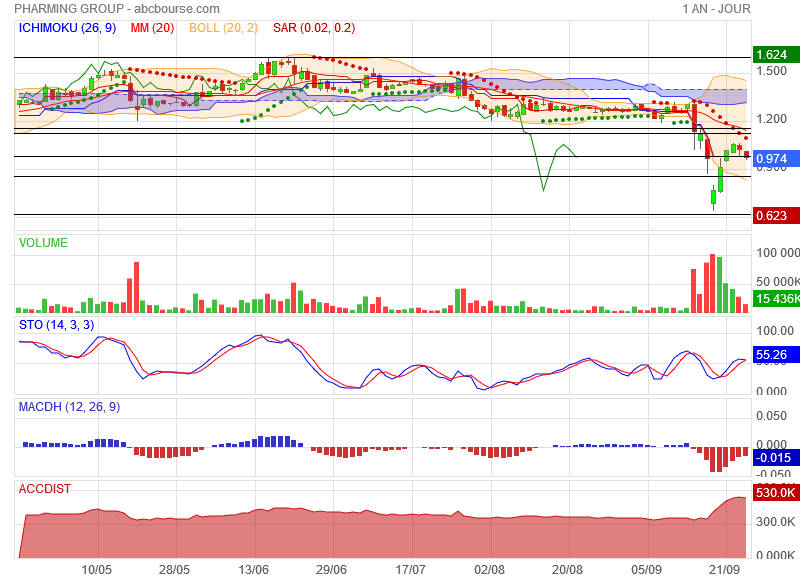Click the VOLUME panel label

tap(43, 243)
